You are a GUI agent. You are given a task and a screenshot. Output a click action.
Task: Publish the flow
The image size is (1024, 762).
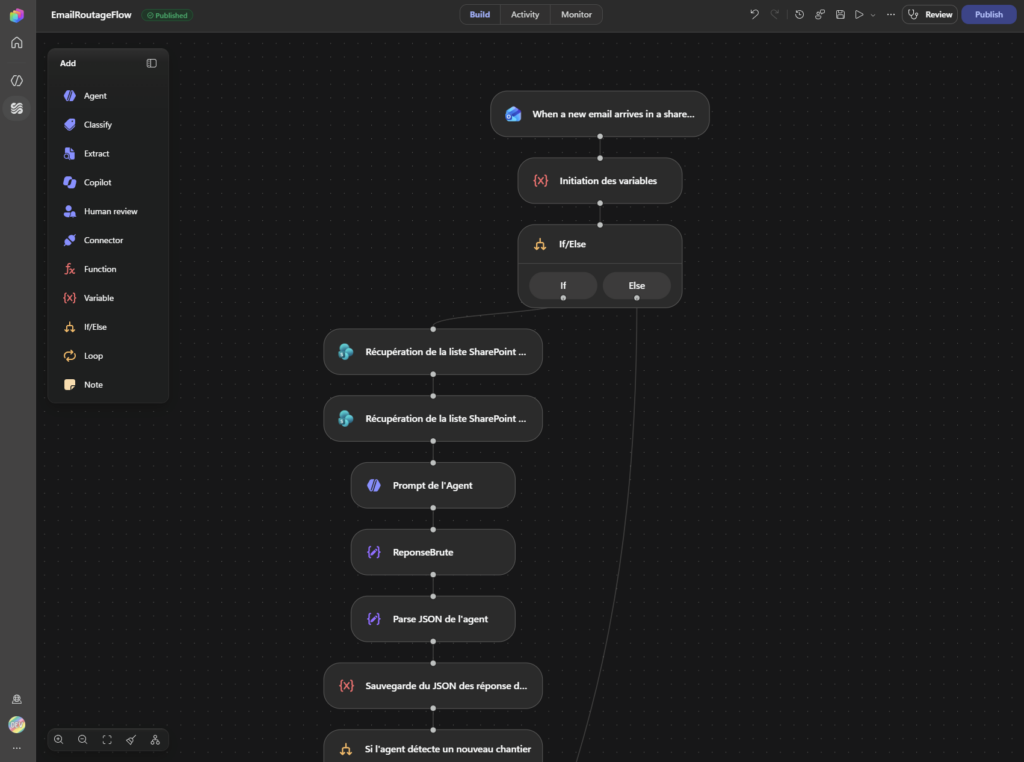(989, 14)
